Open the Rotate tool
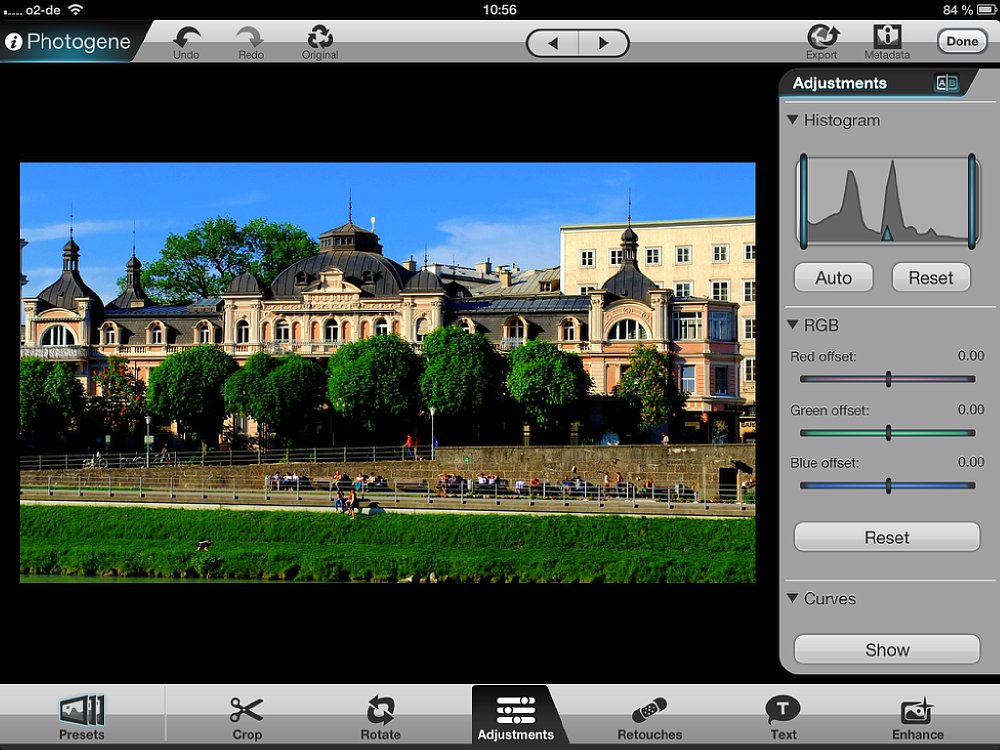The height and width of the screenshot is (750, 1000). pos(381,711)
